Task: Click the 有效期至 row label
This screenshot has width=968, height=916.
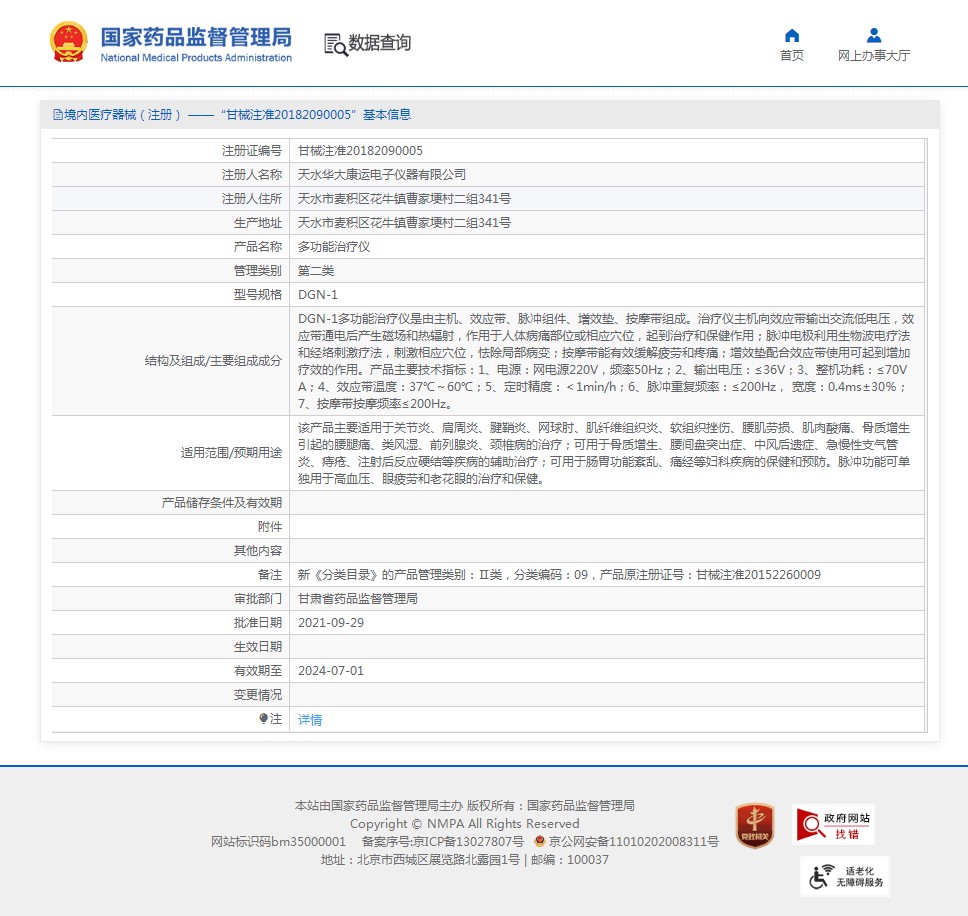Action: (x=257, y=671)
